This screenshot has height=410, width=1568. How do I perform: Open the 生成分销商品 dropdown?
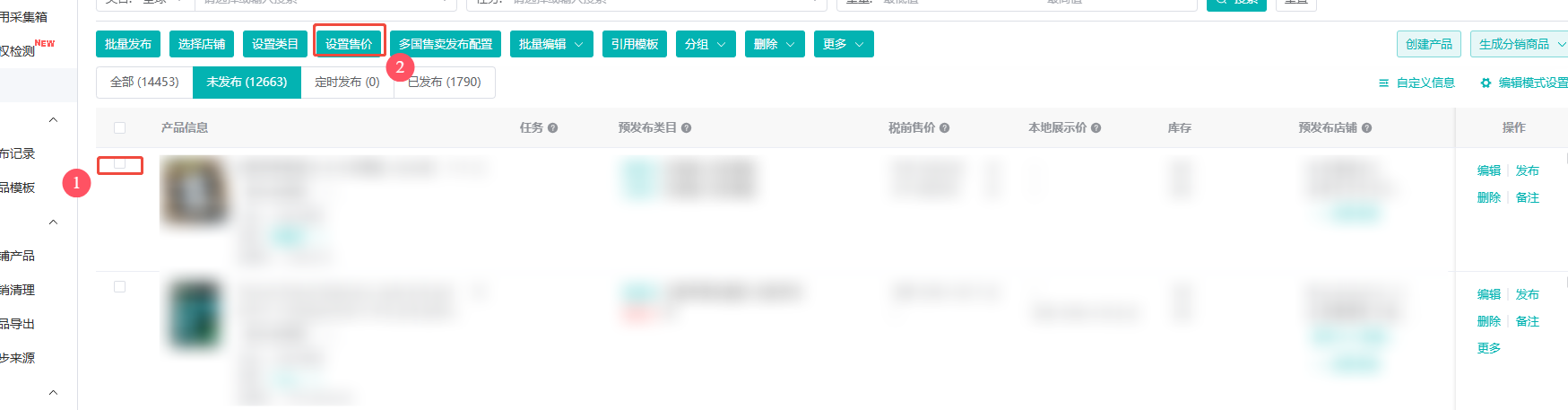(x=1520, y=44)
